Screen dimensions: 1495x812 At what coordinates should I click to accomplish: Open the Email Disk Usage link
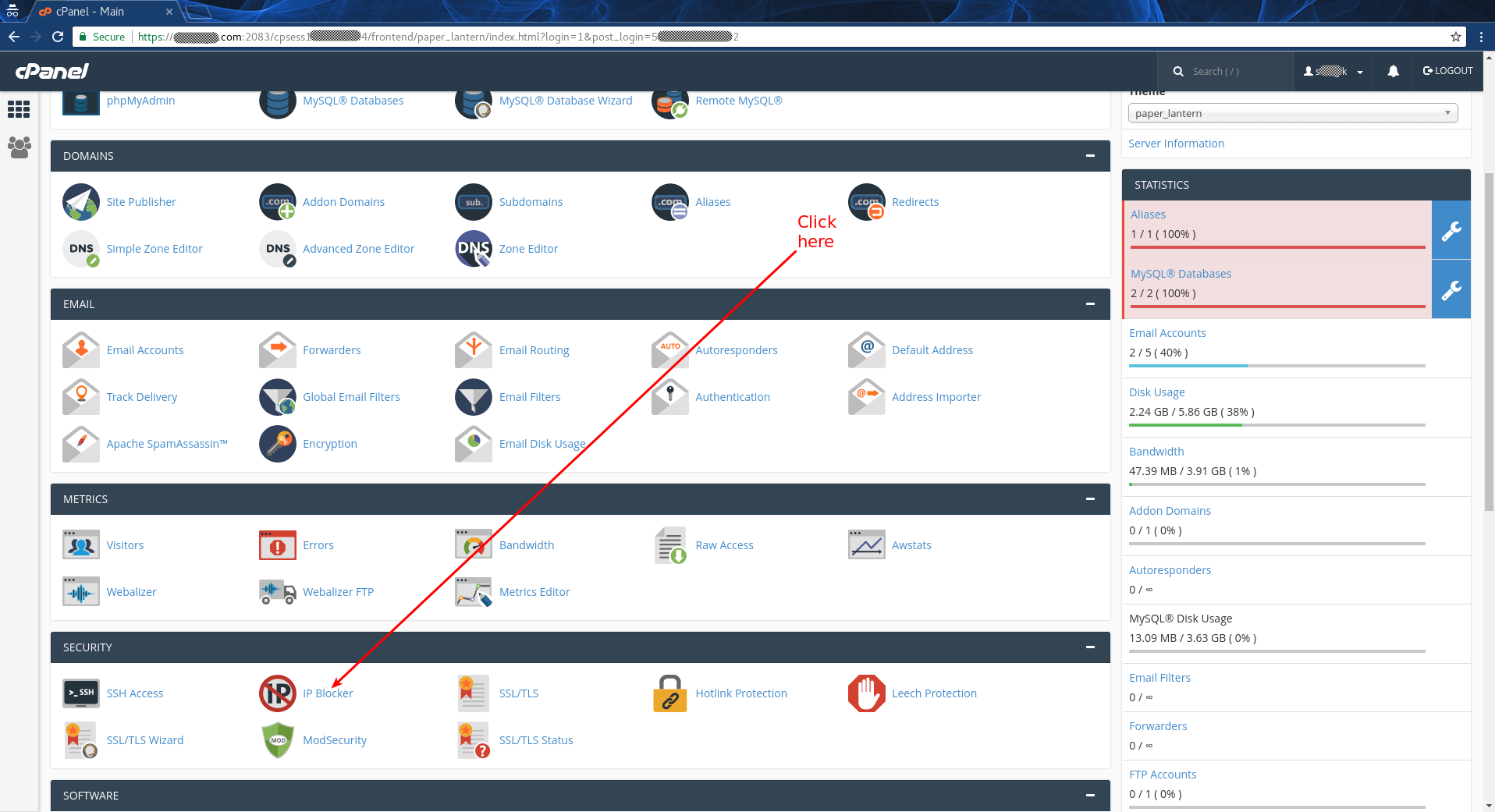point(542,444)
